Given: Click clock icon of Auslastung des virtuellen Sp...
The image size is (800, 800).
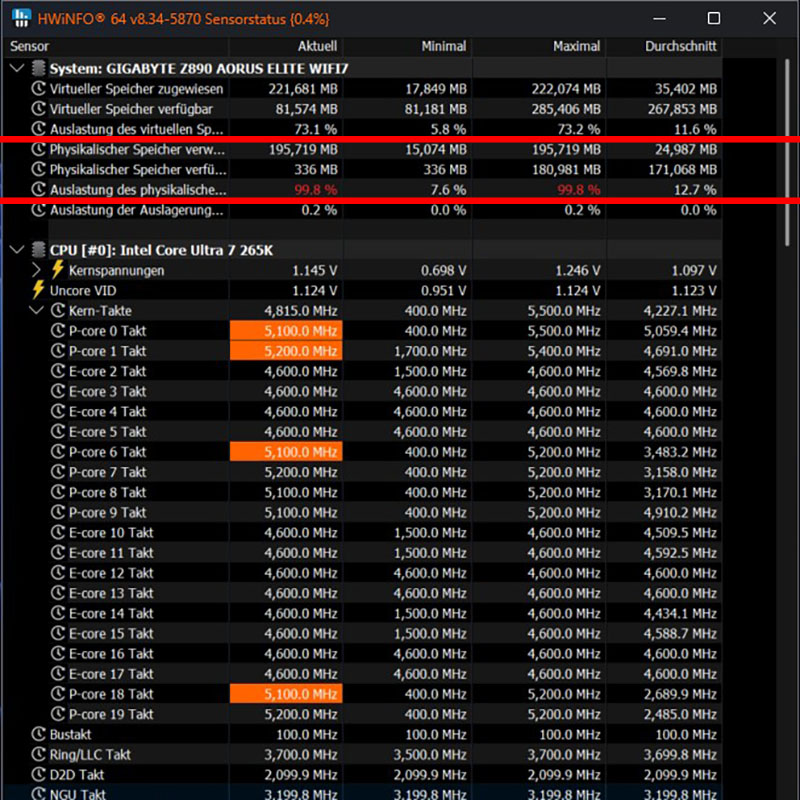Looking at the screenshot, I should tap(38, 129).
